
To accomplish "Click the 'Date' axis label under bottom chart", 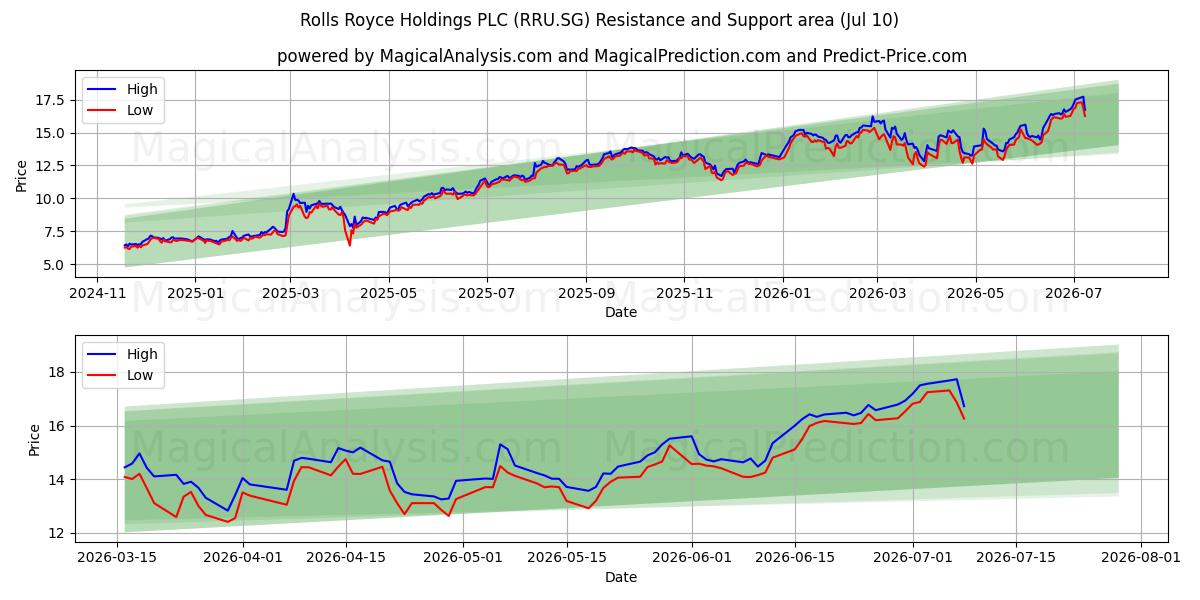I will tap(621, 577).
